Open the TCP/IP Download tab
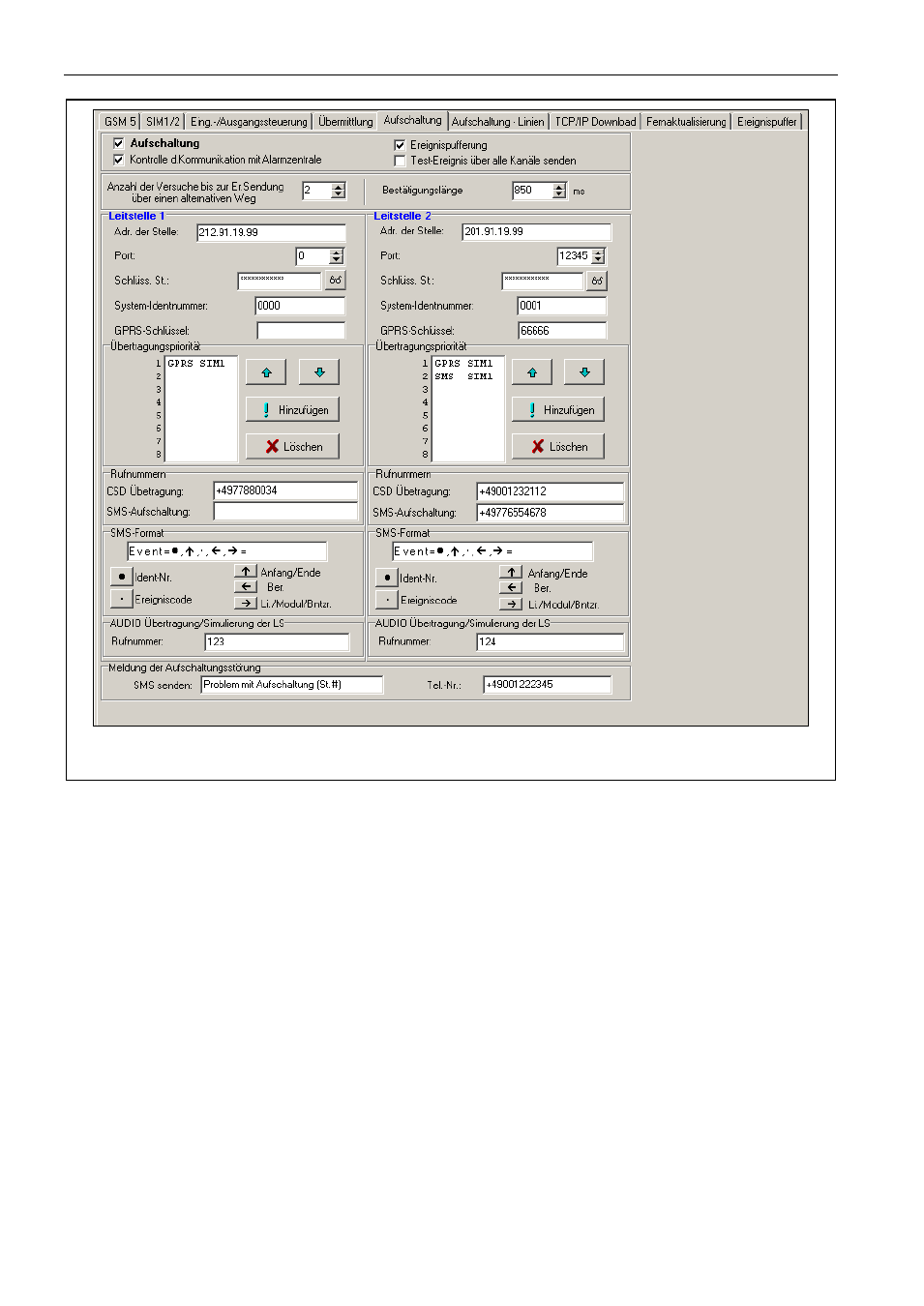 [595, 122]
